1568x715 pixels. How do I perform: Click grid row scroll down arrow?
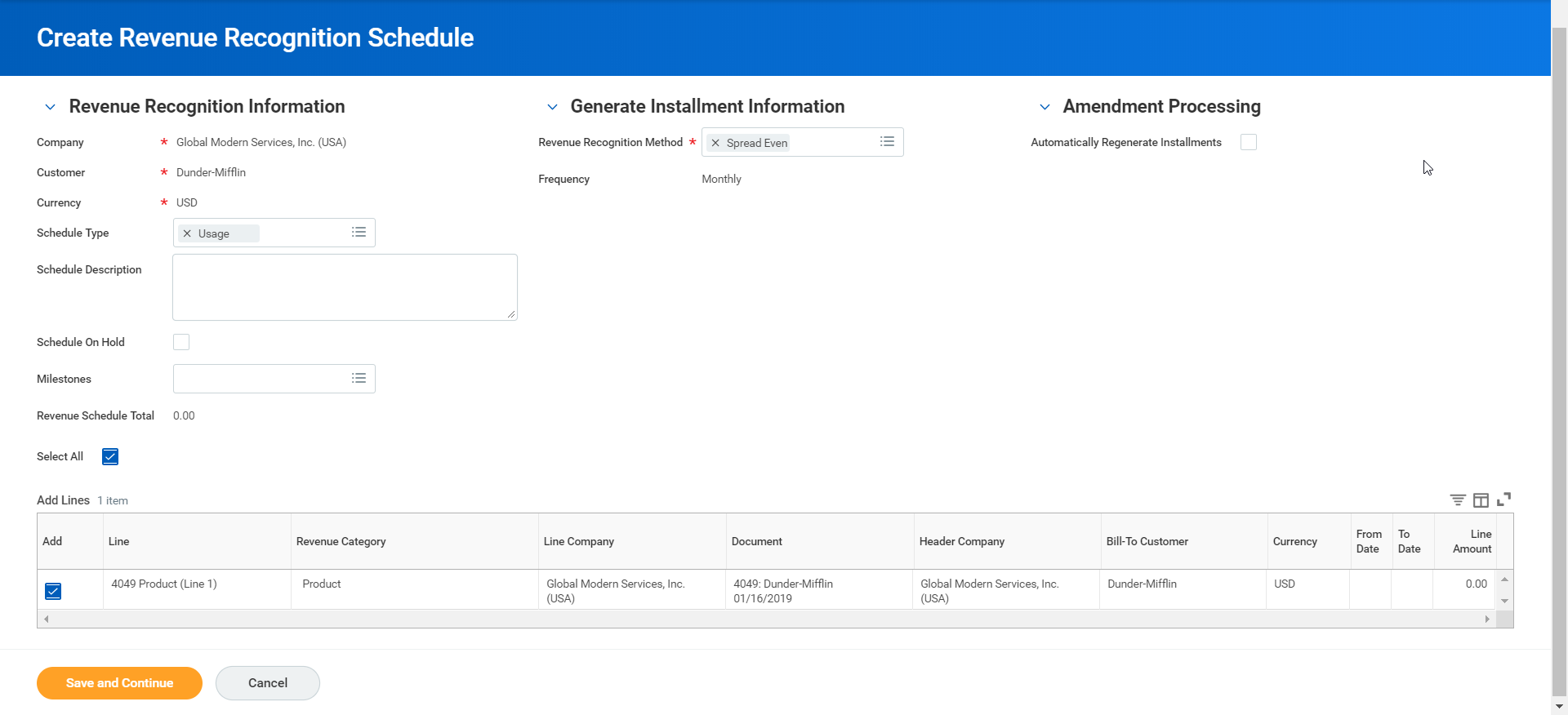1504,601
